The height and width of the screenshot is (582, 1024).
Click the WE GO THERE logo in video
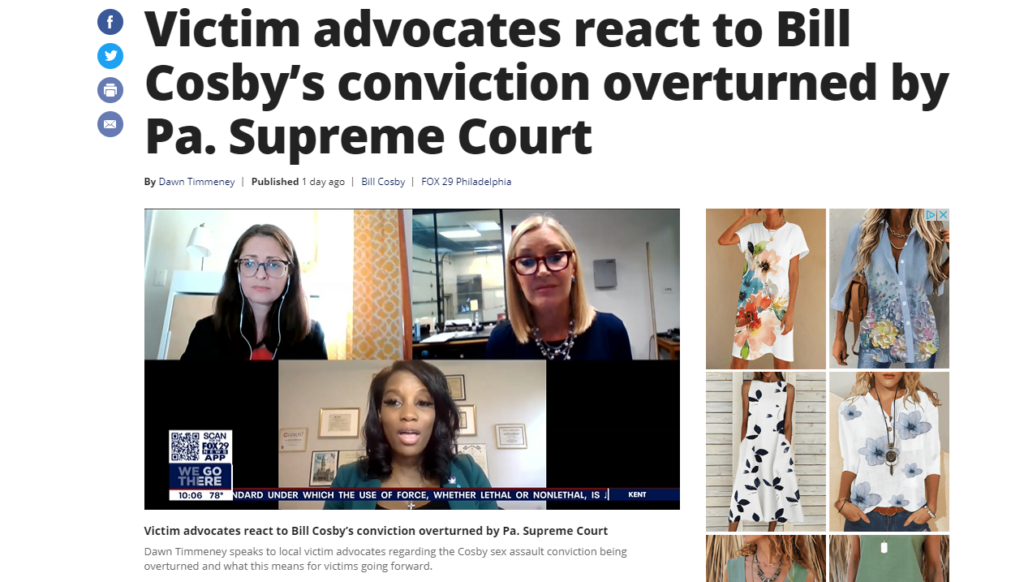(x=200, y=476)
